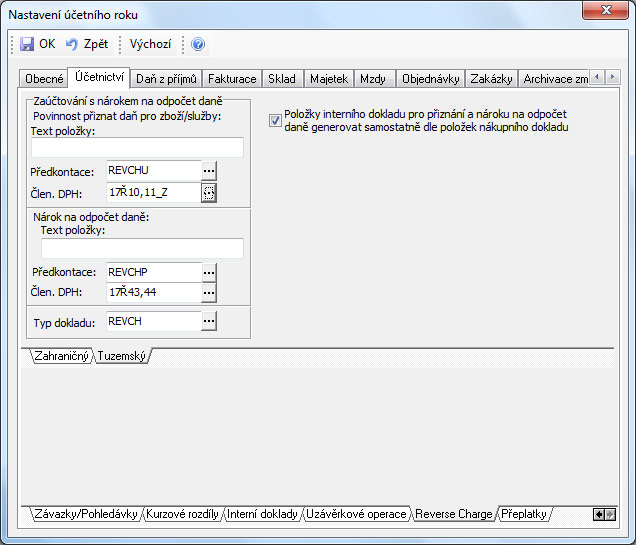Open lookup button beside REVCHP Předkontace
The width and height of the screenshot is (636, 545).
209,271
